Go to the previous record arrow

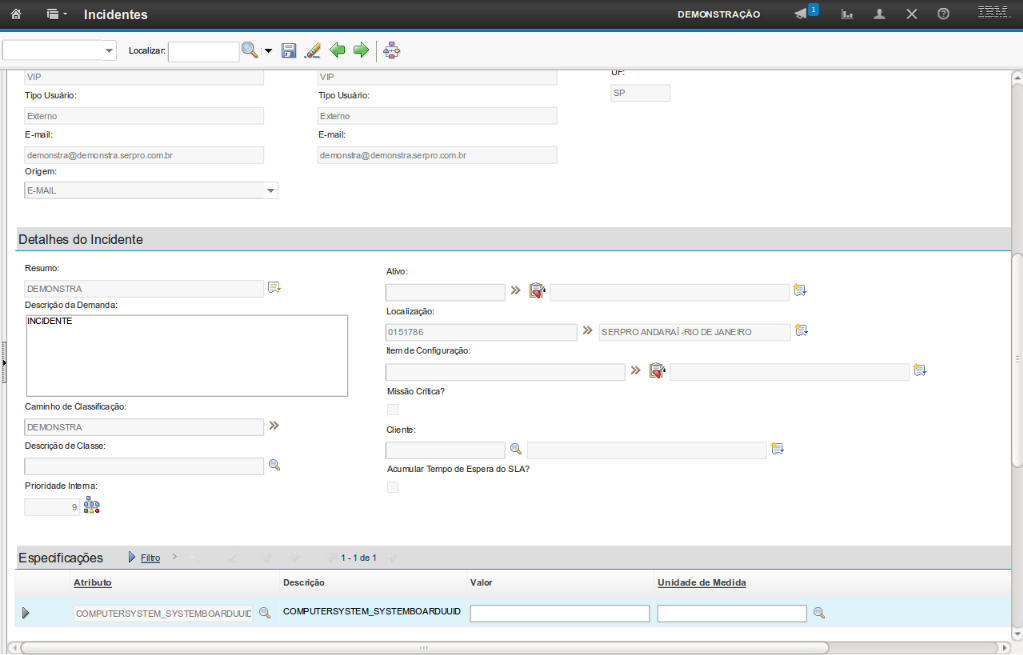click(338, 50)
